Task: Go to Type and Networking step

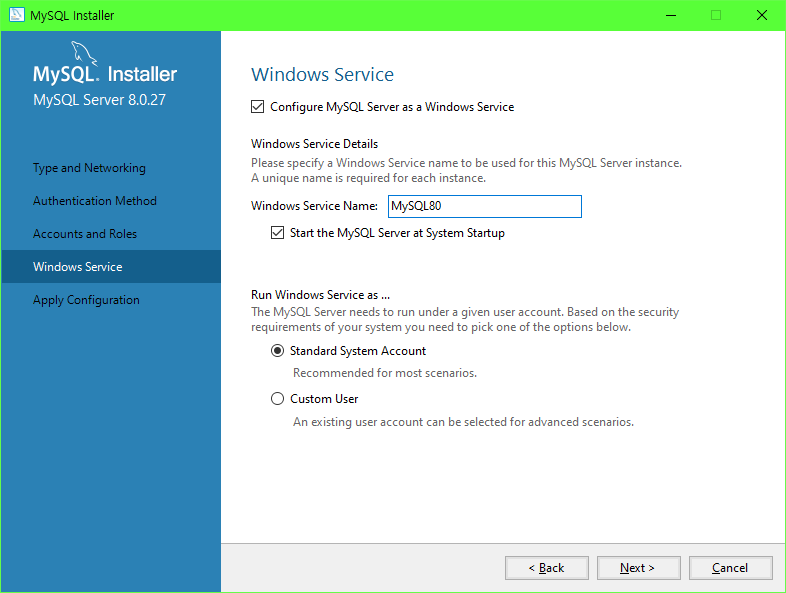Action: pyautogui.click(x=89, y=168)
